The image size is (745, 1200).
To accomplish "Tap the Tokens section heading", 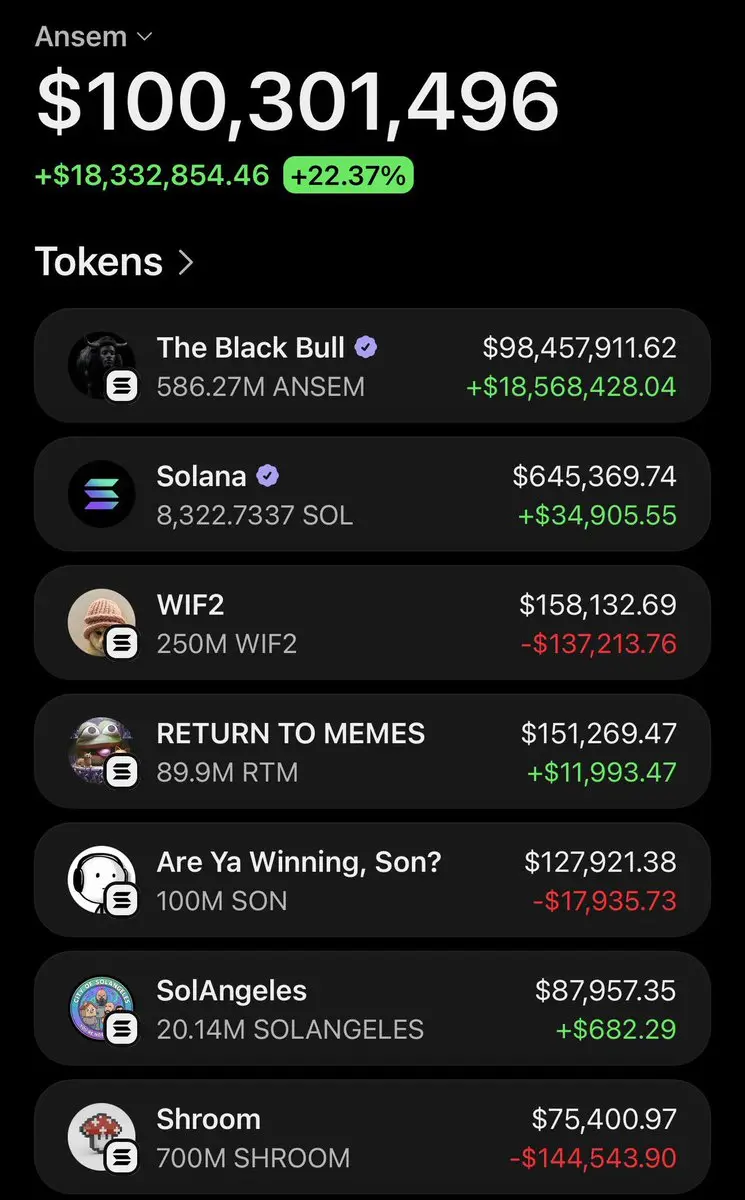I will [99, 262].
